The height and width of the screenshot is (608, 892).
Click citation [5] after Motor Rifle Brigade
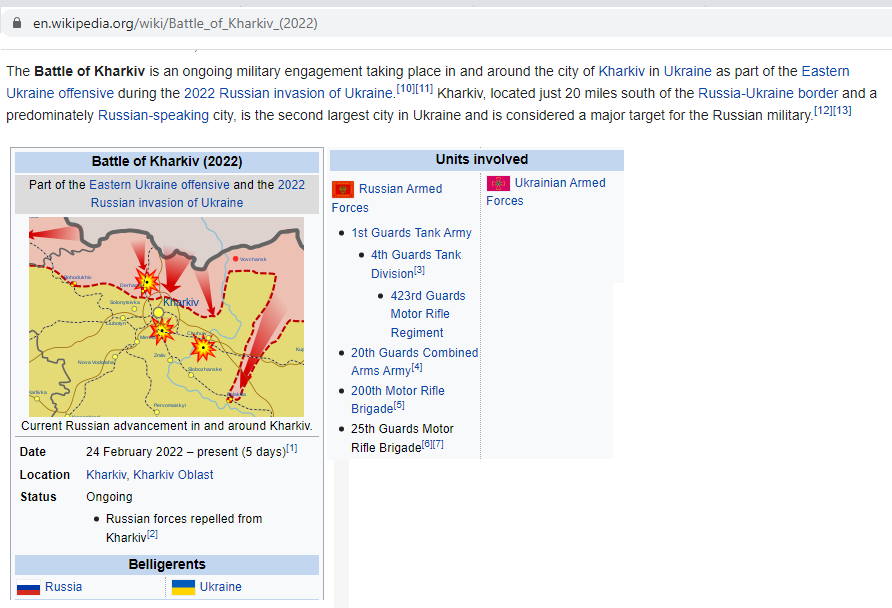coord(399,405)
